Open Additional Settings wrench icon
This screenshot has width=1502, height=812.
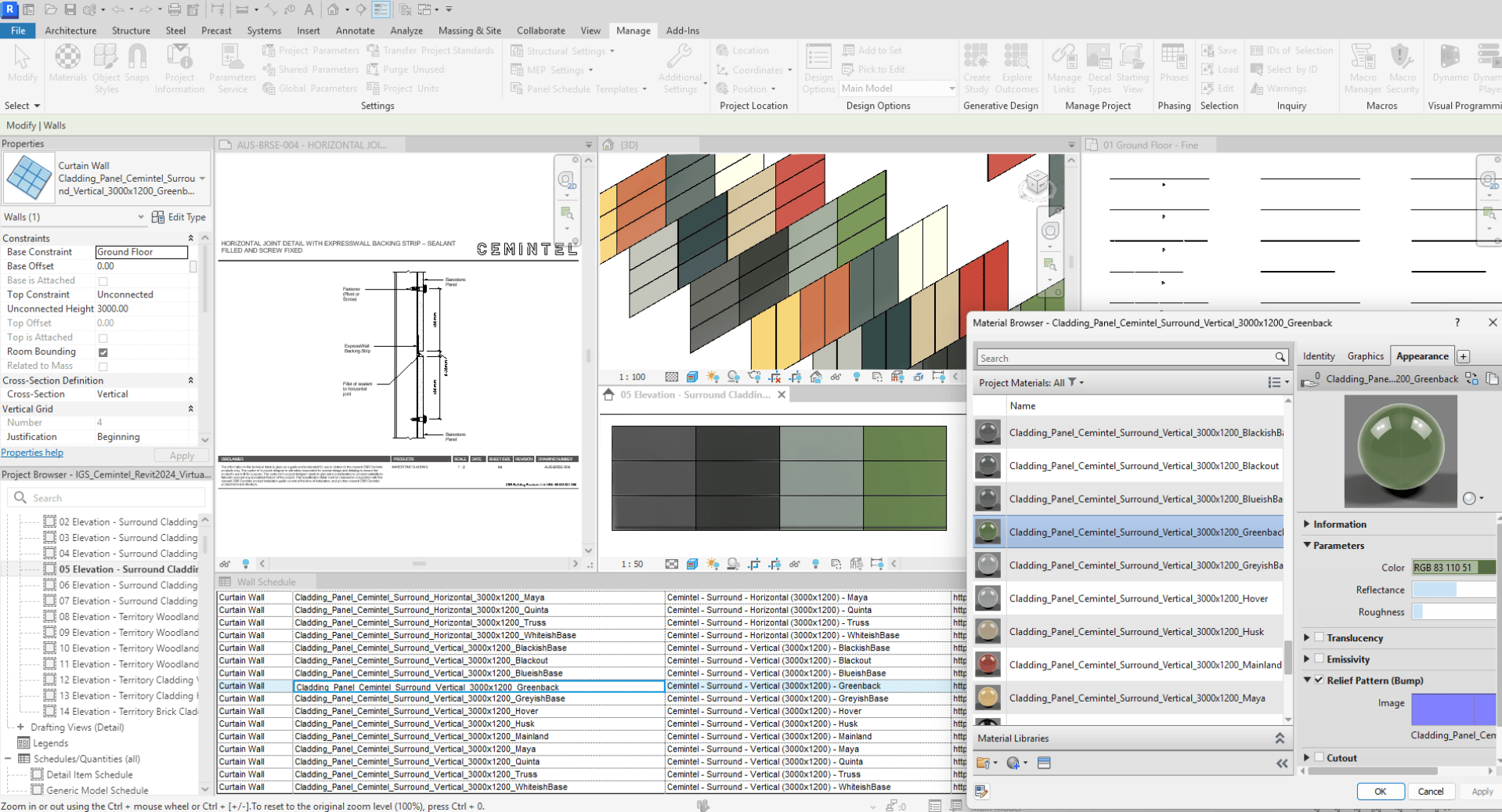[x=680, y=68]
